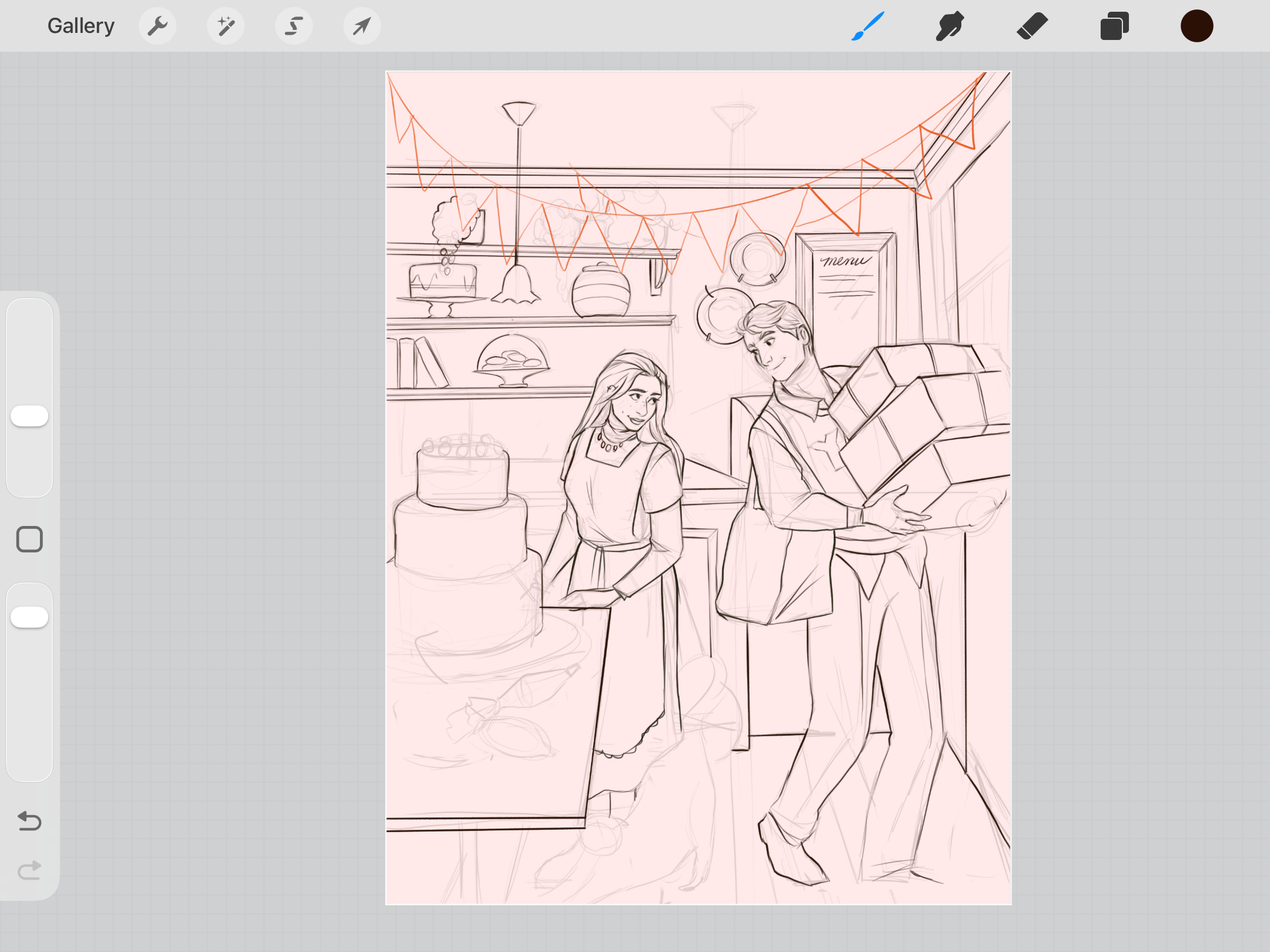Activate the Selection tool
1270x952 pixels.
click(x=294, y=26)
